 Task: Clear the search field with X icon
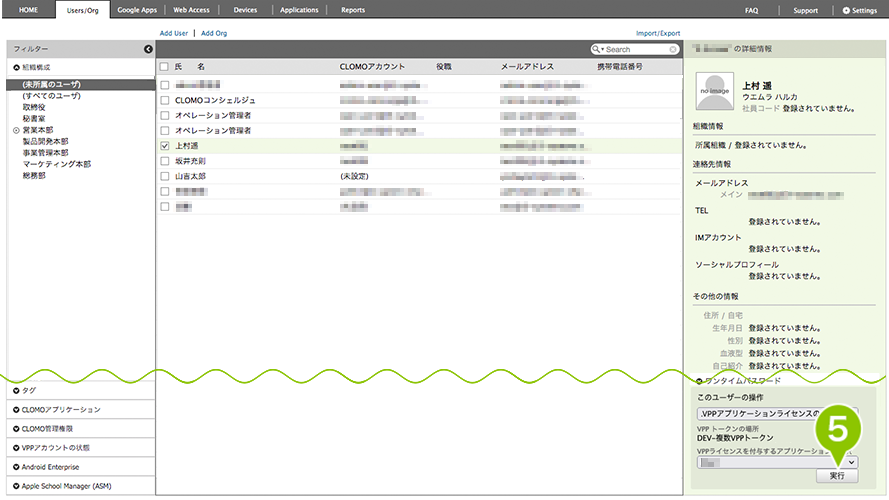pyautogui.click(x=673, y=49)
